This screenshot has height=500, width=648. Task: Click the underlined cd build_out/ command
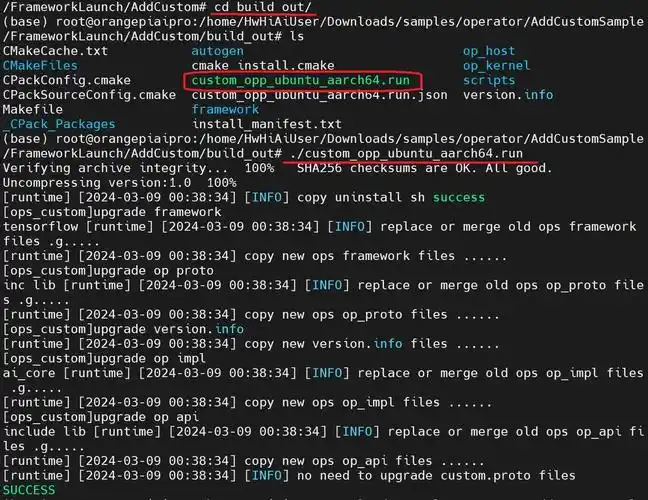tap(263, 7)
